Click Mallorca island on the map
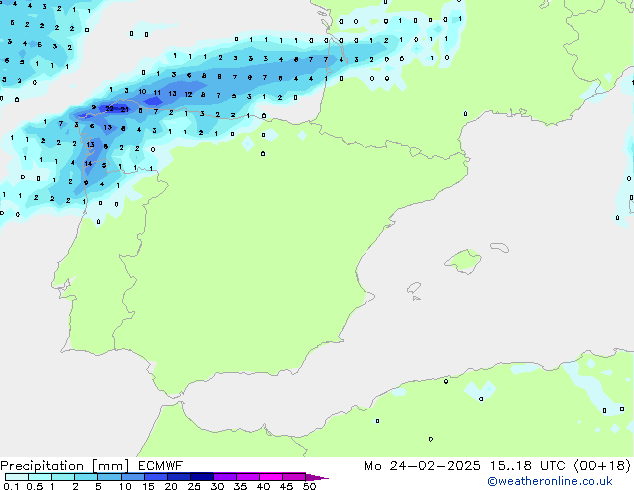 (x=464, y=261)
